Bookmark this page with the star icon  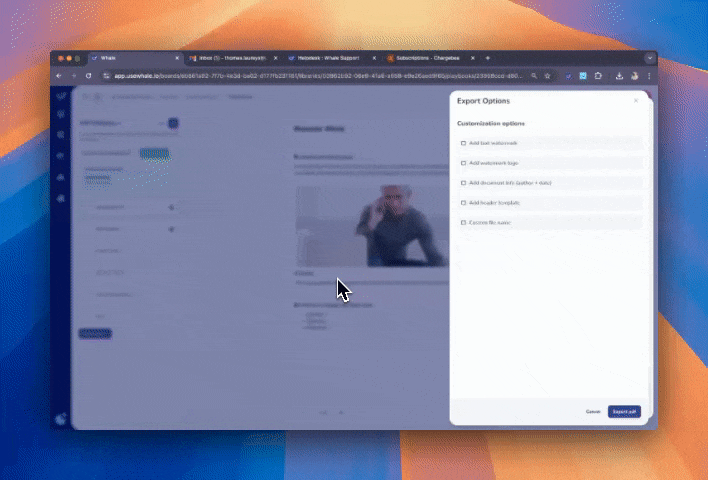547,76
